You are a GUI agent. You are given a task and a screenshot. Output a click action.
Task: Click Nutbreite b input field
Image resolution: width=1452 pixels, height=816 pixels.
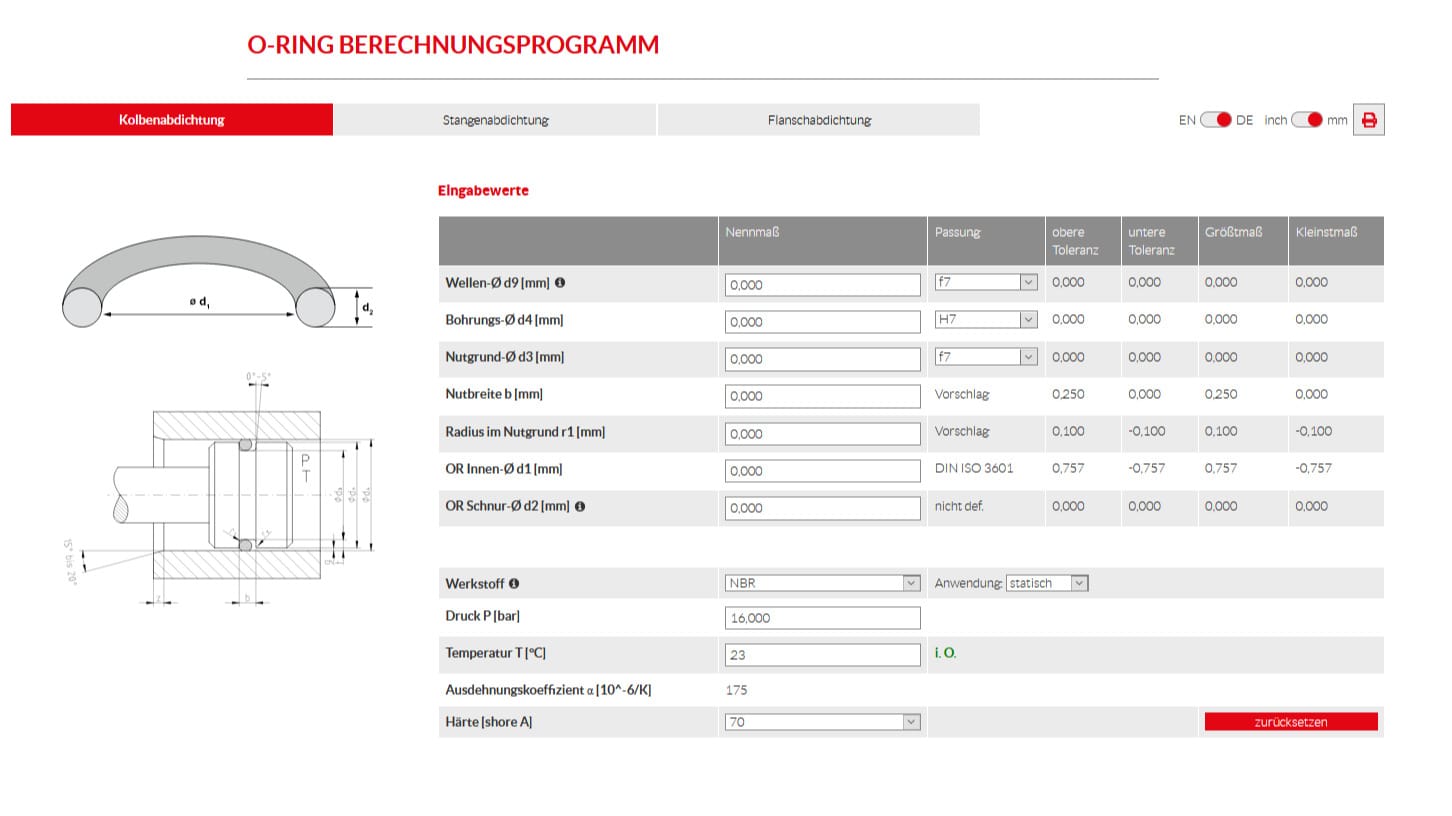click(x=822, y=396)
